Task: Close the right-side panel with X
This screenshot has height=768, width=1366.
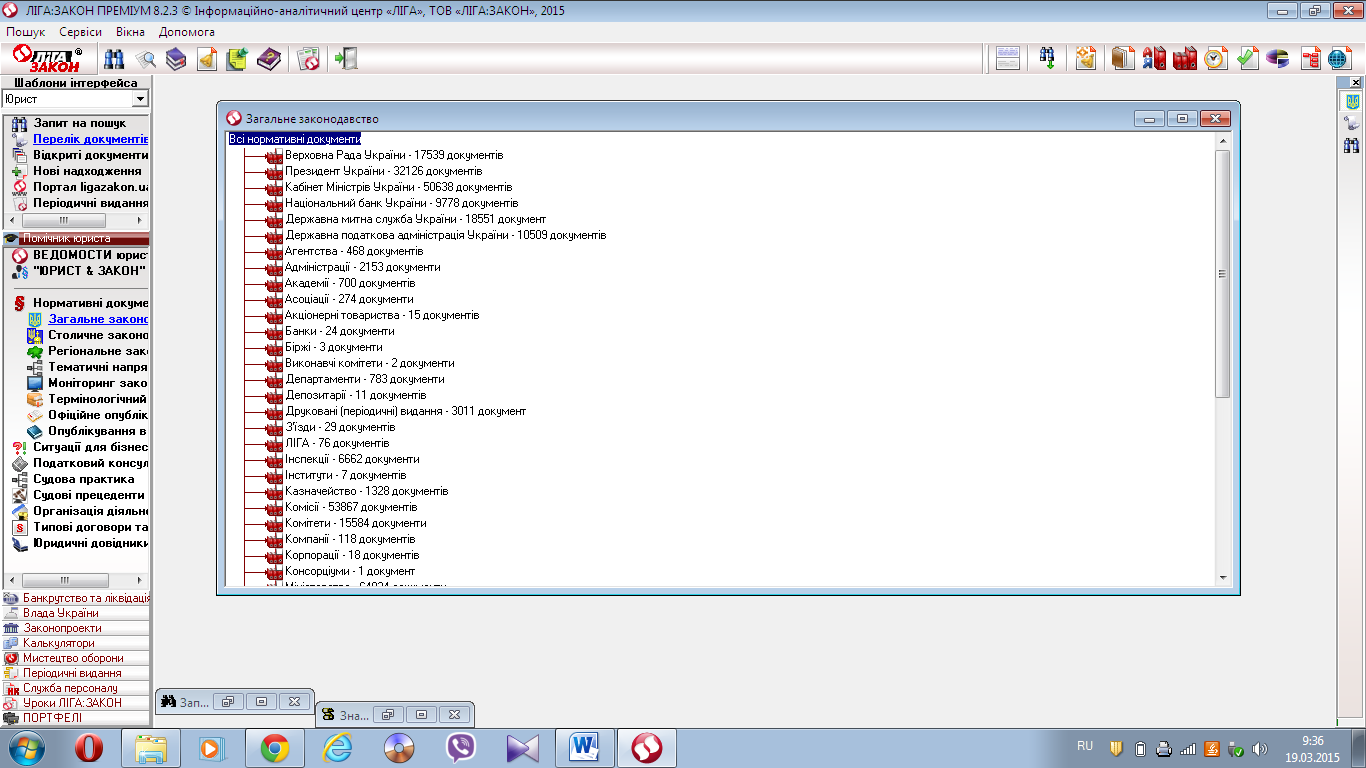Action: click(1356, 82)
